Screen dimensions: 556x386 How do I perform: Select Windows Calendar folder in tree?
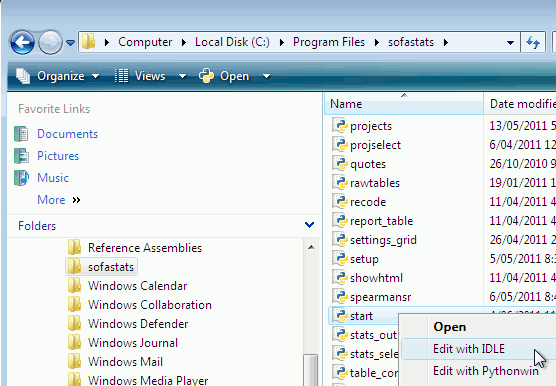click(x=127, y=286)
